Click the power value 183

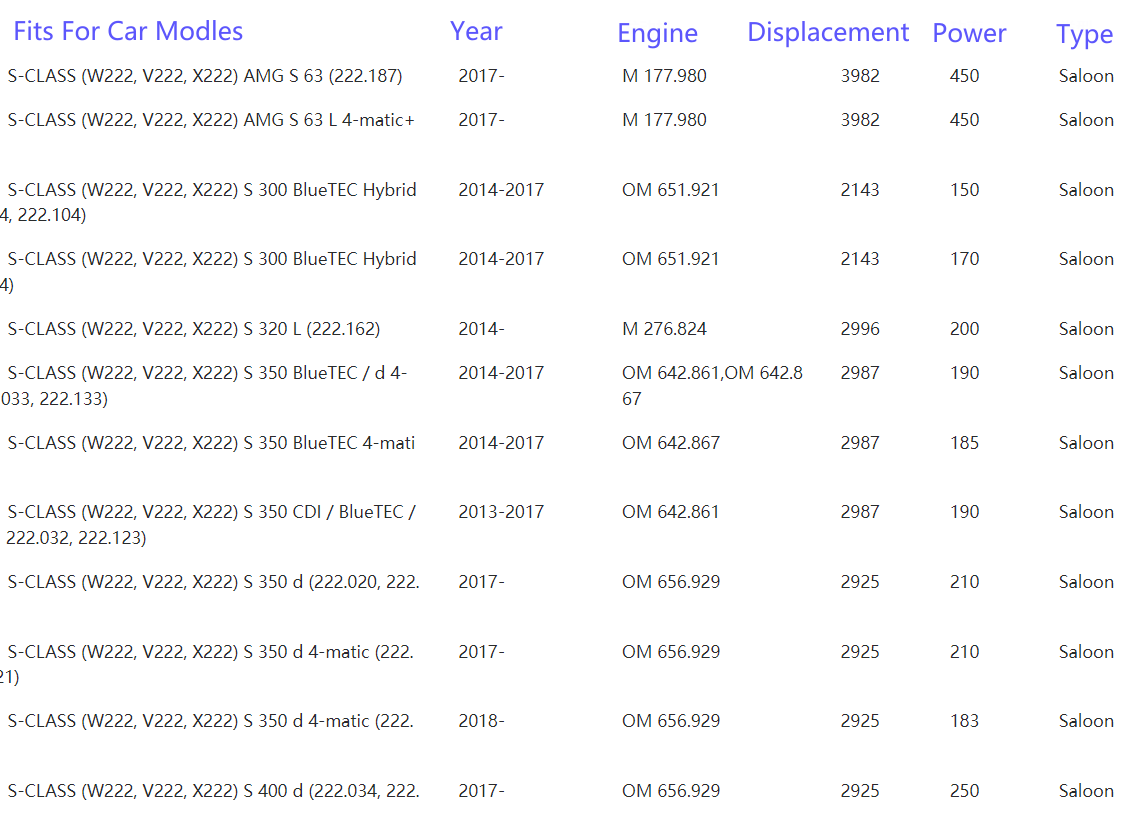[x=964, y=721]
